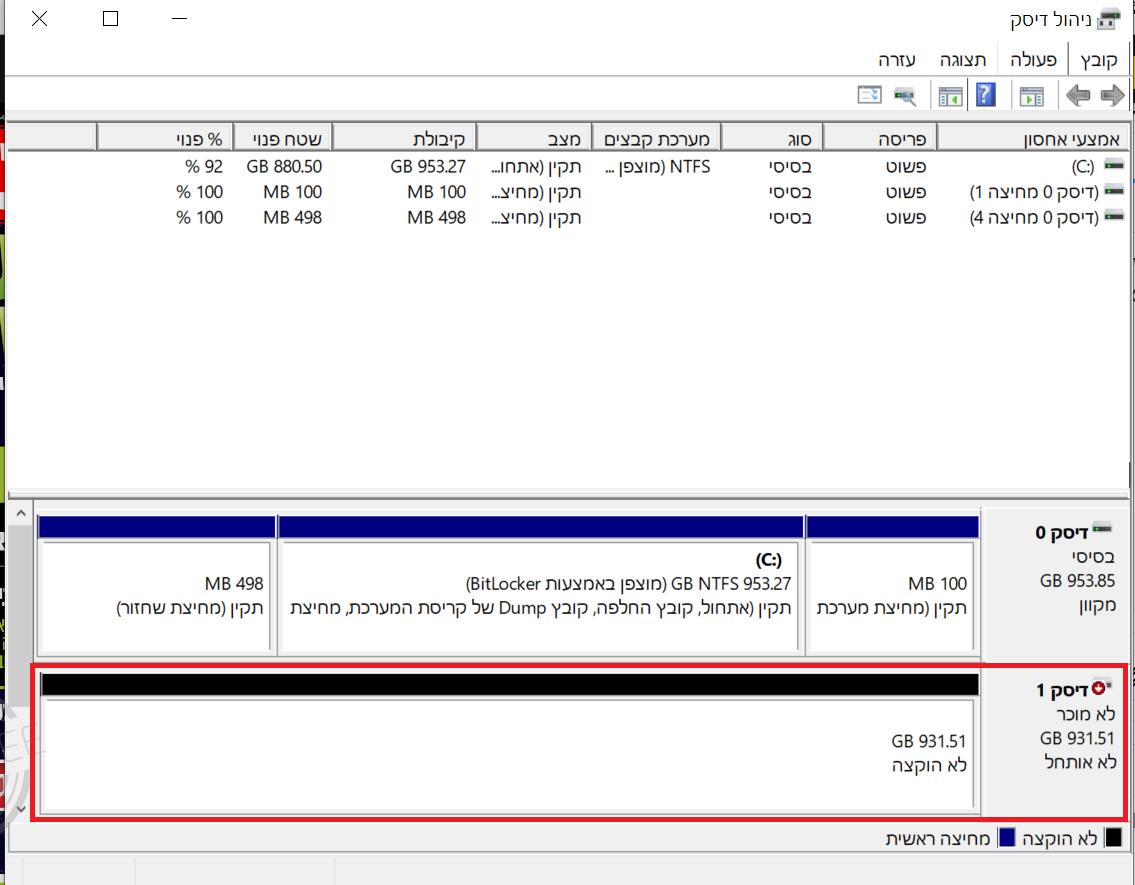This screenshot has height=885, width=1135.
Task: Select the (דיסק 0 מחיצה 4) row
Action: 568,217
